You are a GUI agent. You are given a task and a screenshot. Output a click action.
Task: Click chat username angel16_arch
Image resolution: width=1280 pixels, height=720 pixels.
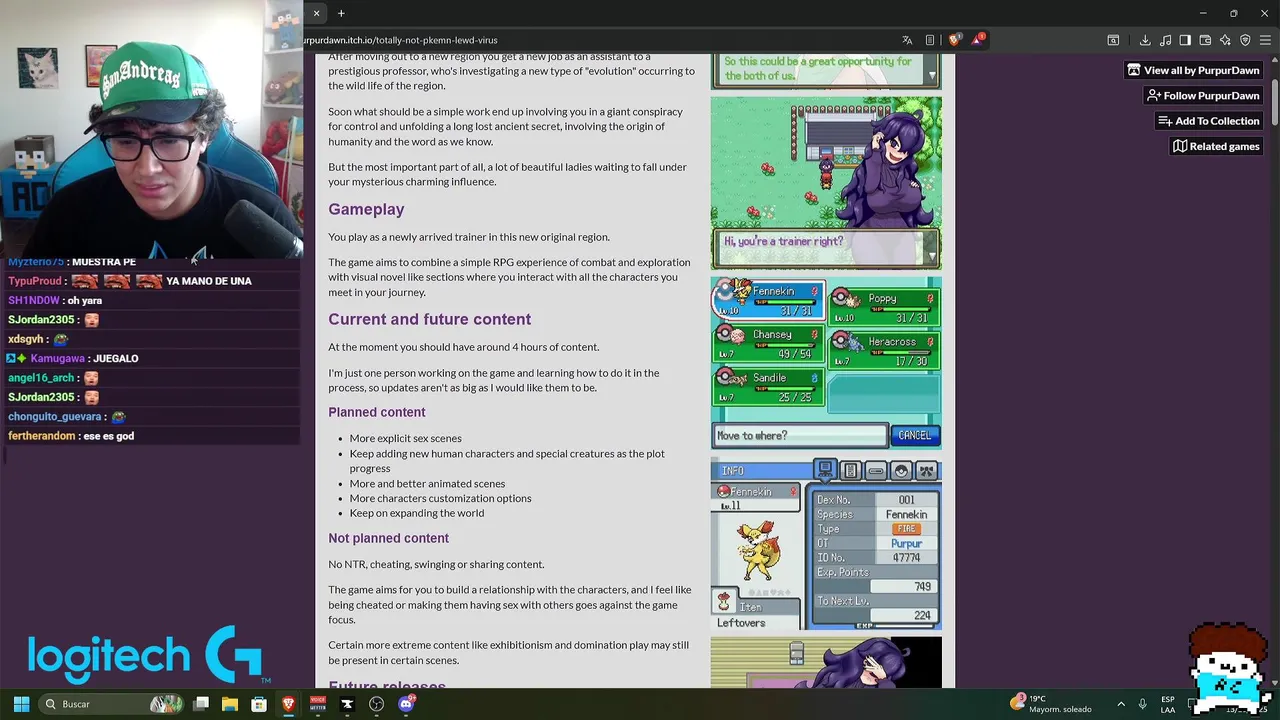tap(41, 377)
